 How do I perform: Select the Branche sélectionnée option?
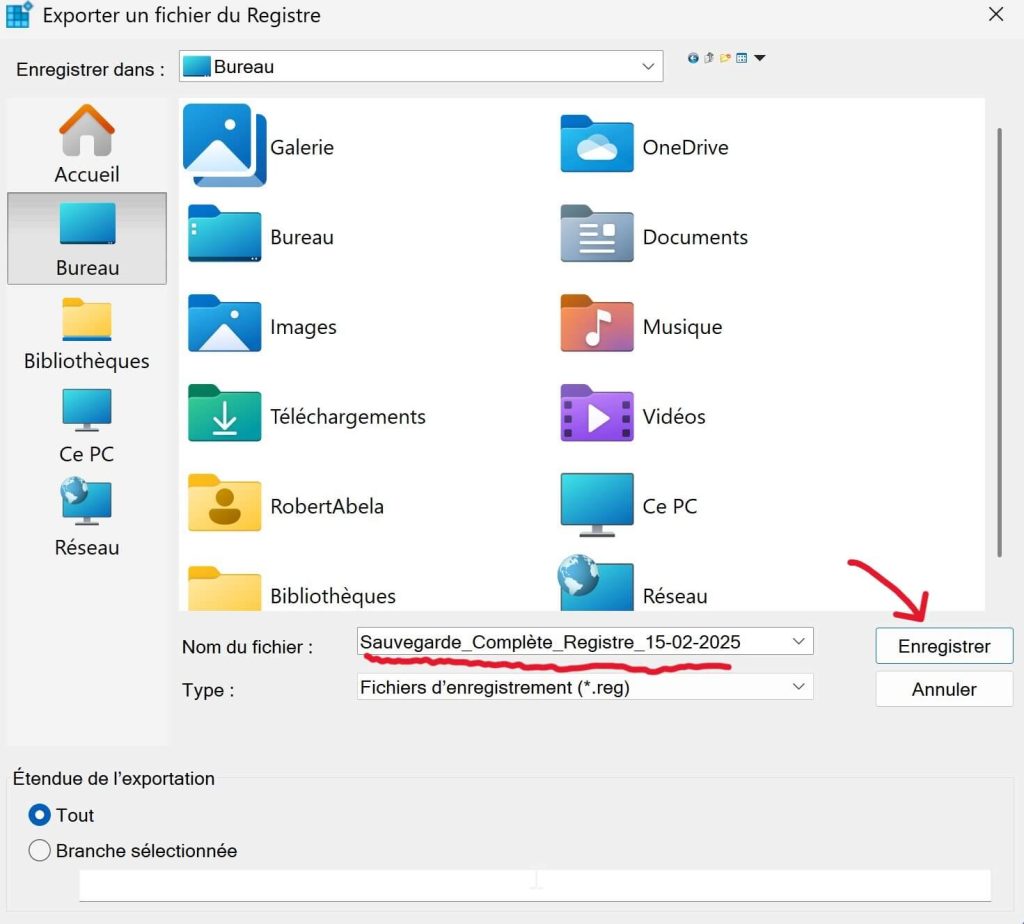point(38,851)
